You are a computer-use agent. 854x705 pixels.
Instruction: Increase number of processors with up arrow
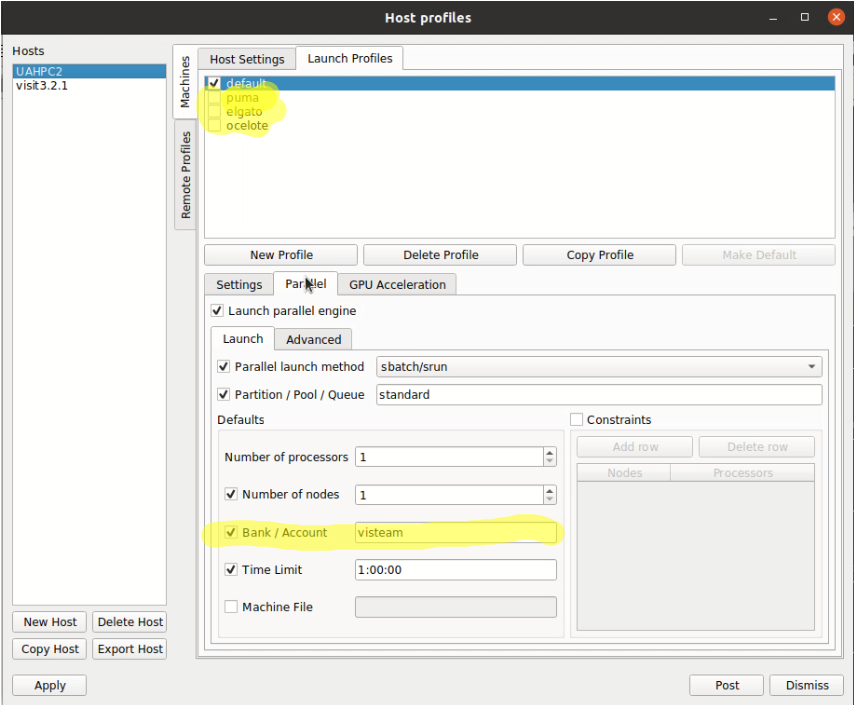[x=550, y=452]
